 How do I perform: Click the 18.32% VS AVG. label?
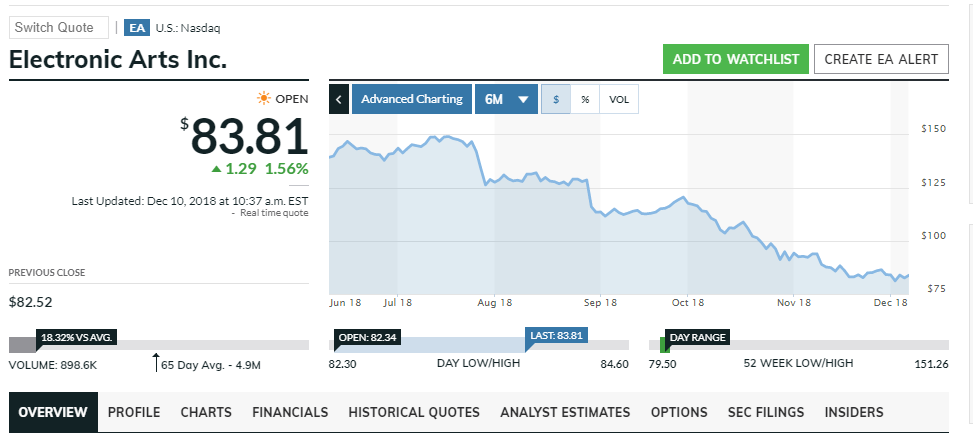(x=76, y=337)
